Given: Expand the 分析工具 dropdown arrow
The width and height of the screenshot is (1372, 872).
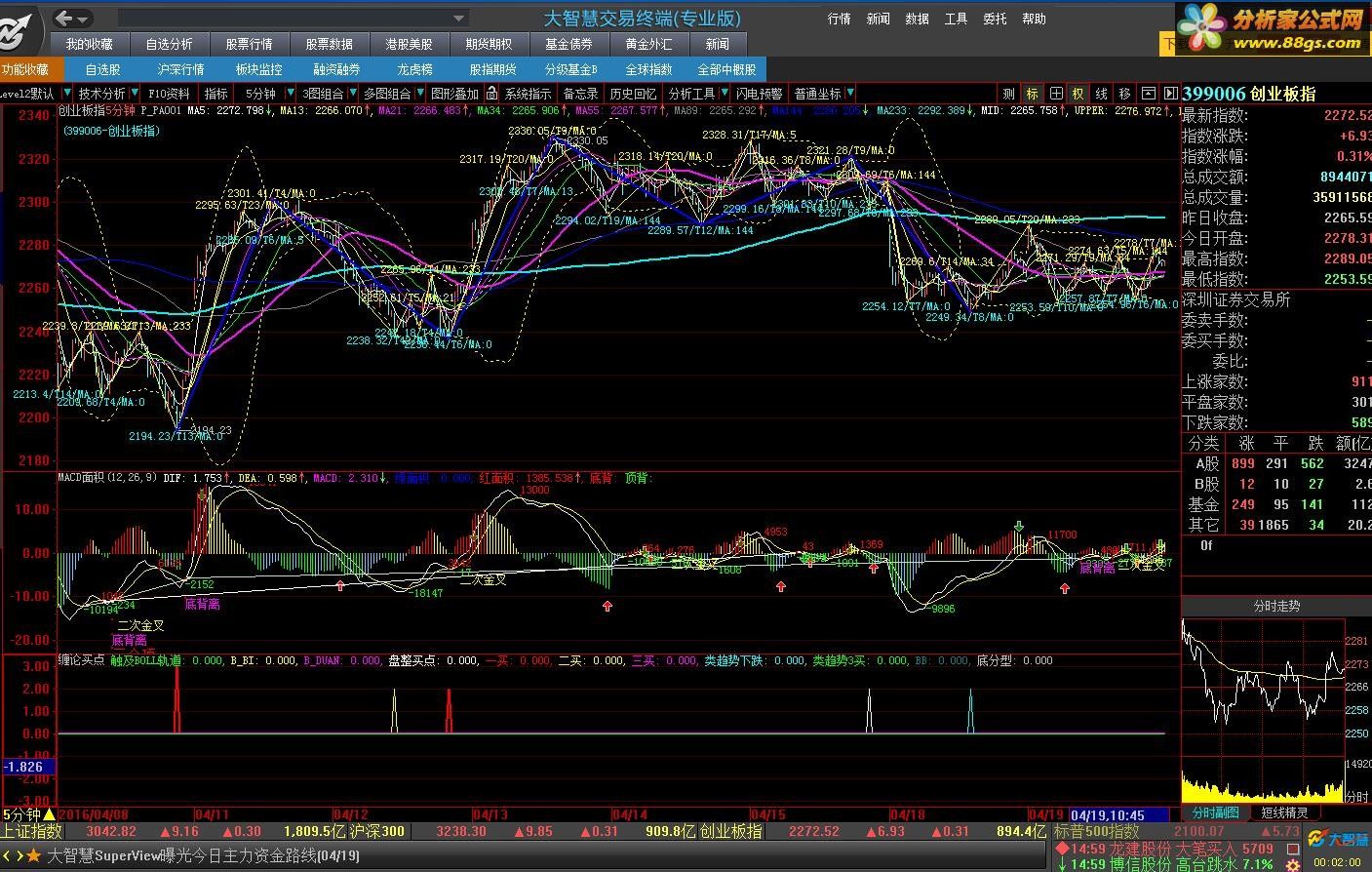Looking at the screenshot, I should [x=724, y=94].
